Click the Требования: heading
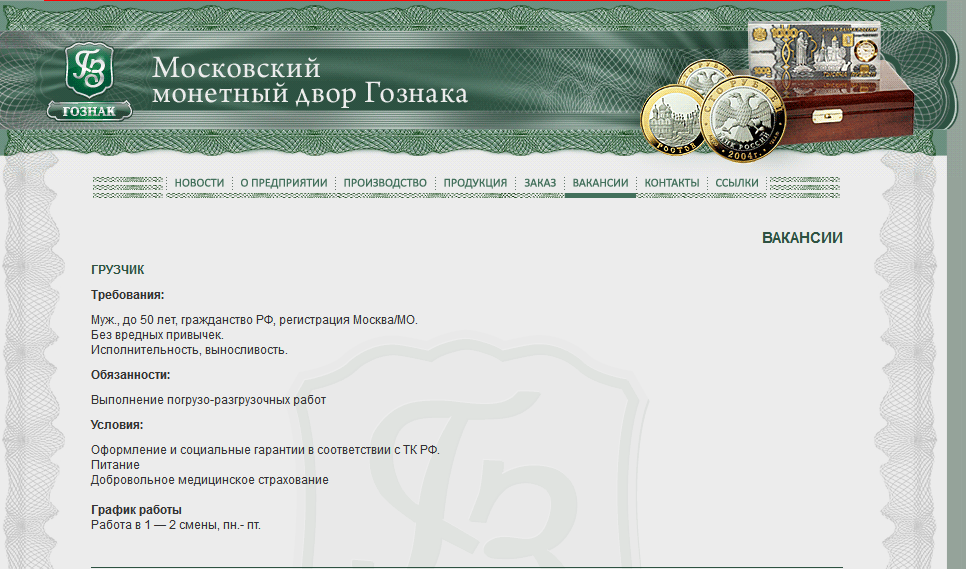This screenshot has height=569, width=966. tap(128, 295)
